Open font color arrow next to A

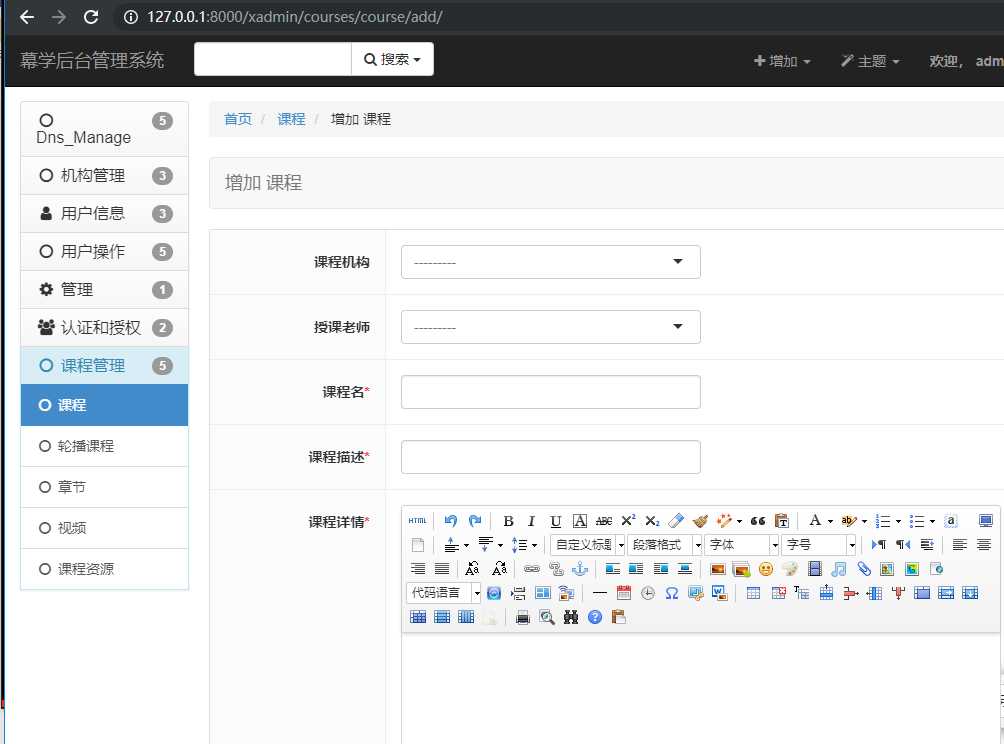click(x=830, y=521)
